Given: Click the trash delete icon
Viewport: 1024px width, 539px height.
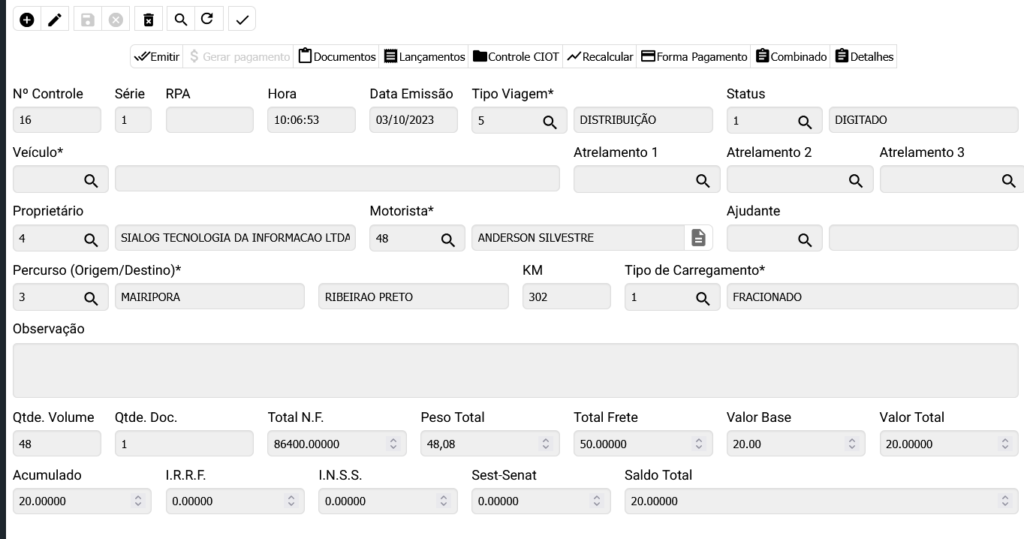Looking at the screenshot, I should 148,19.
